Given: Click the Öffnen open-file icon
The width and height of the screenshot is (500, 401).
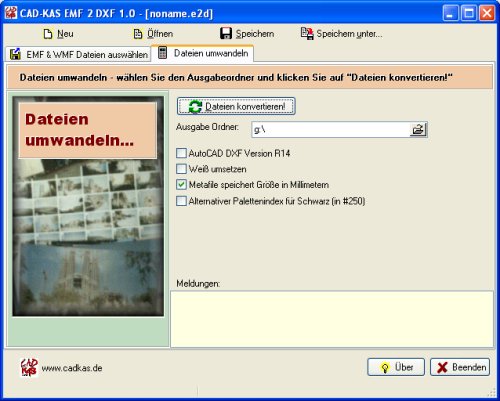Looking at the screenshot, I should pyautogui.click(x=138, y=34).
